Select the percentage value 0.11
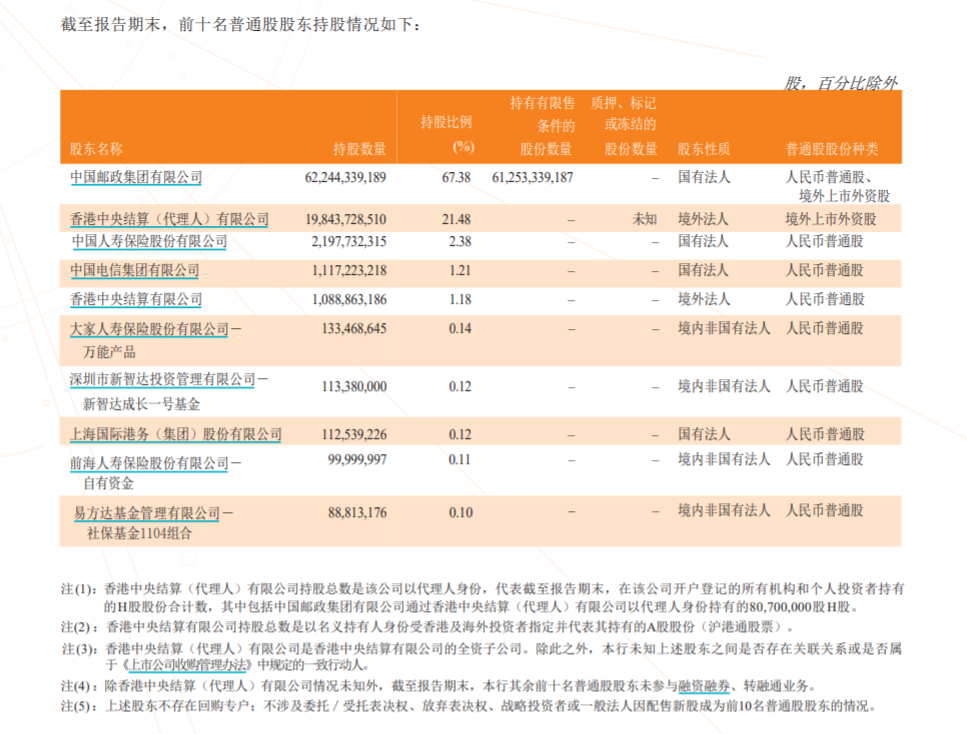Viewport: 967px width, 734px height. [x=459, y=460]
